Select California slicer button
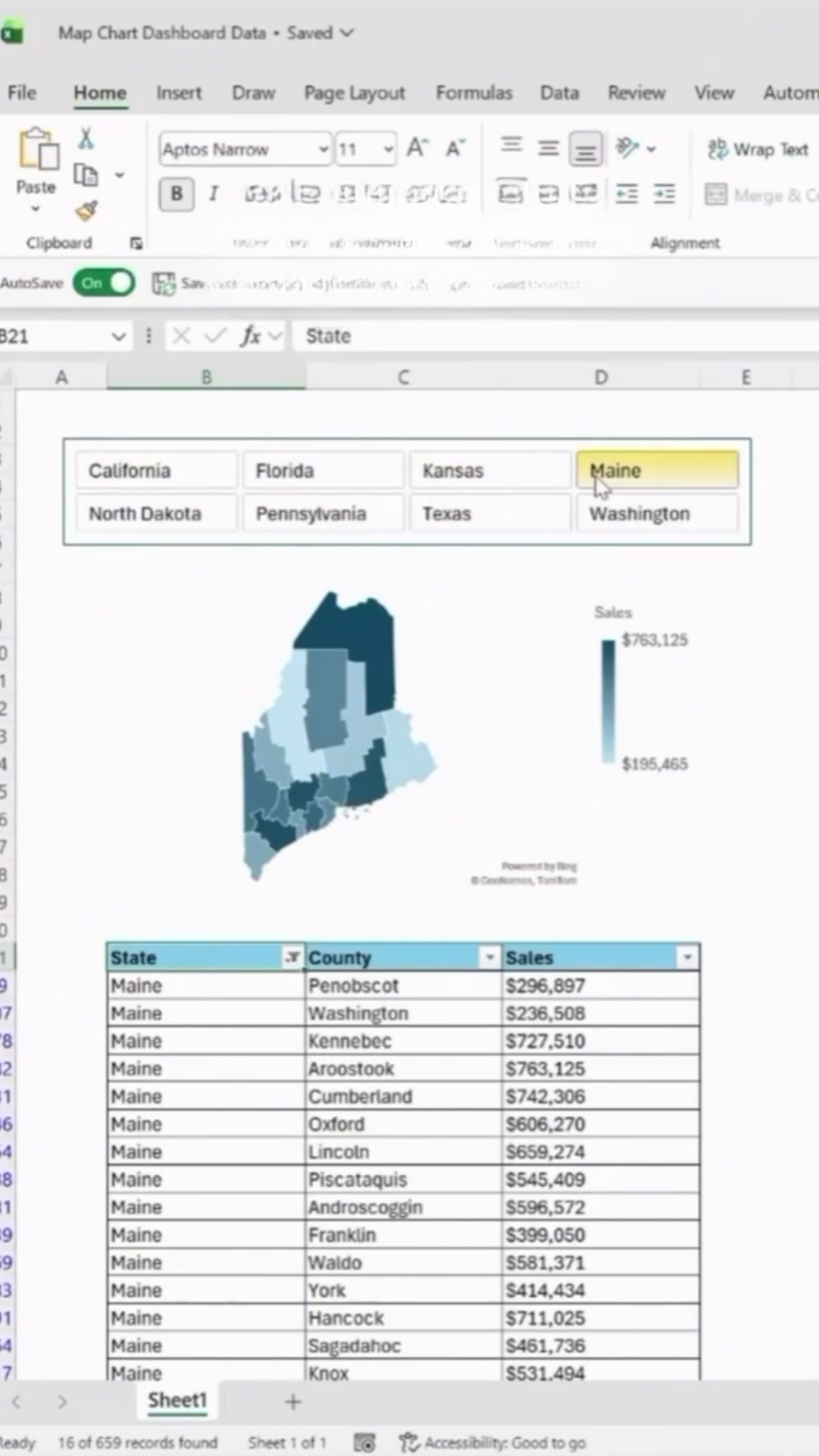 pyautogui.click(x=156, y=470)
